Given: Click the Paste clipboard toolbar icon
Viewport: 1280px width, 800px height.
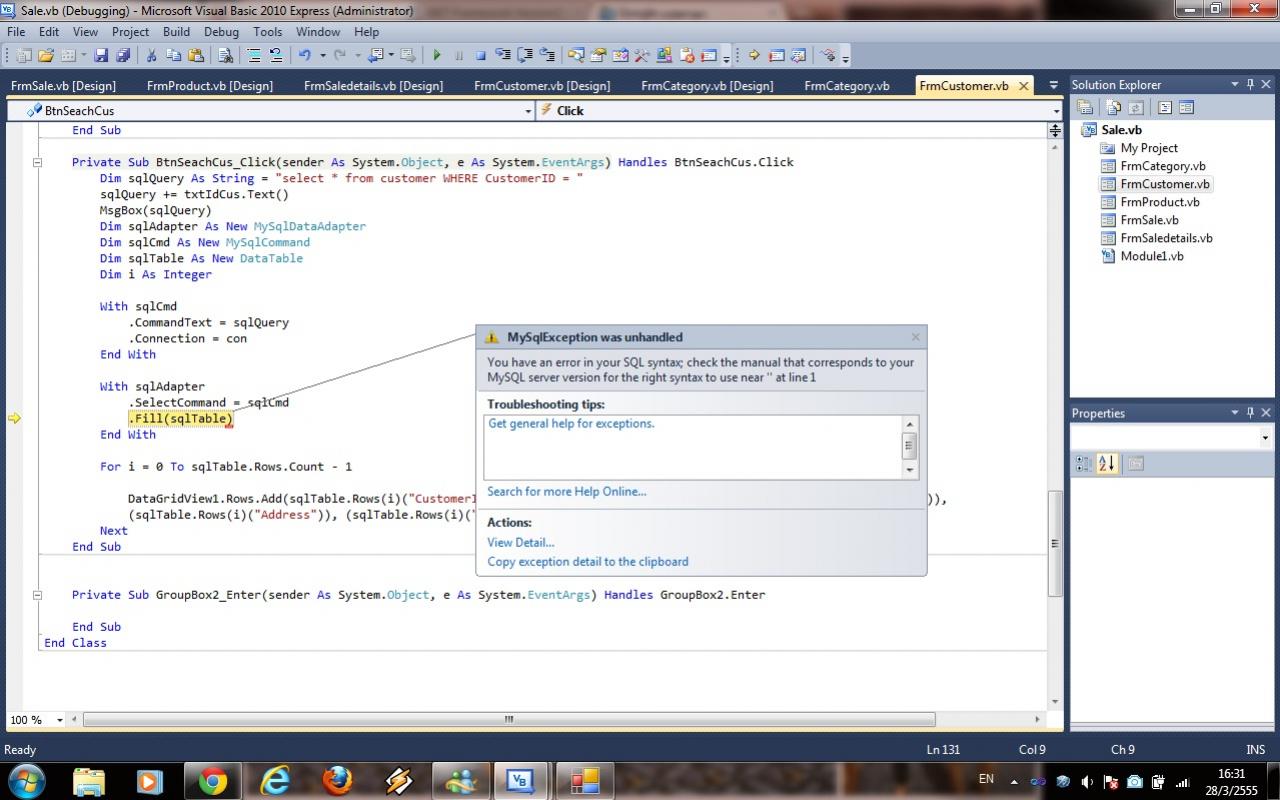Looking at the screenshot, I should 196,56.
